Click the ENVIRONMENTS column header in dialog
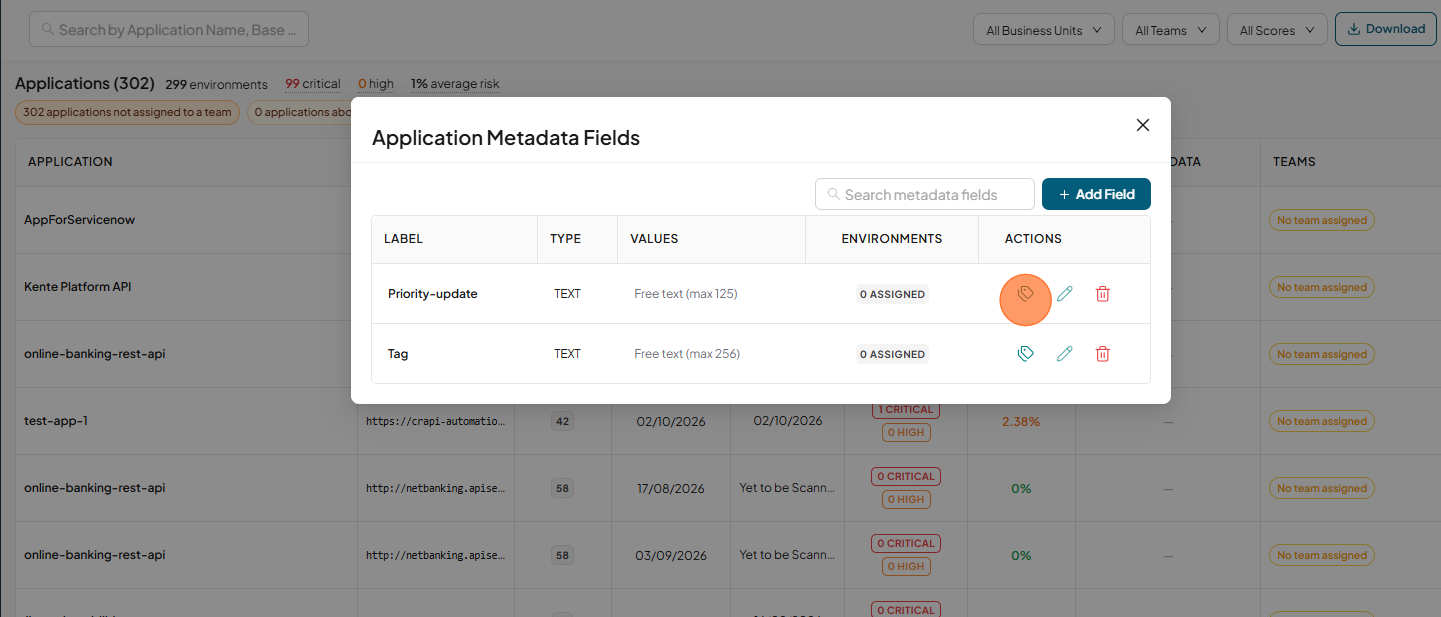 pos(892,239)
